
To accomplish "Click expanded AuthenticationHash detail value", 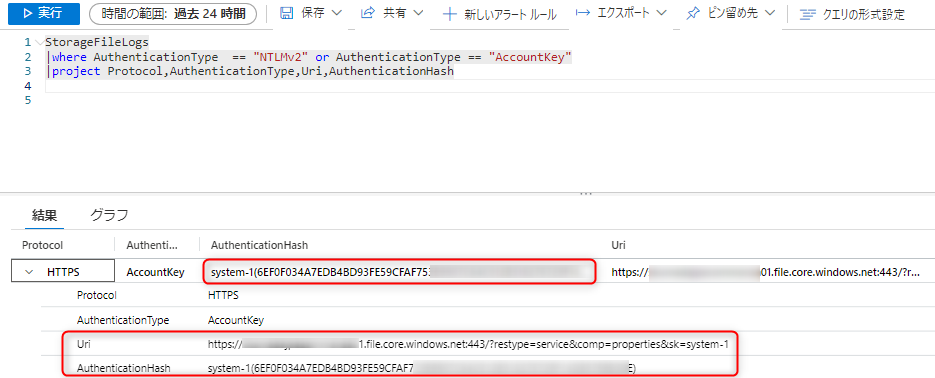I will point(422,368).
